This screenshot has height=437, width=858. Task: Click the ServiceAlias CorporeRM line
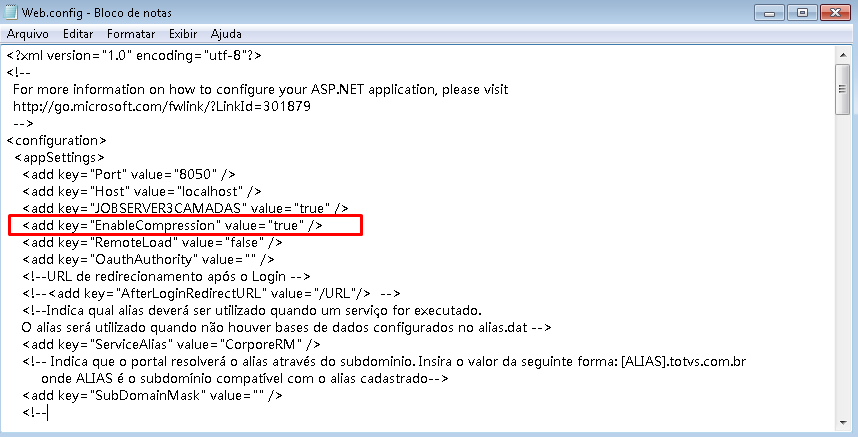[x=172, y=345]
